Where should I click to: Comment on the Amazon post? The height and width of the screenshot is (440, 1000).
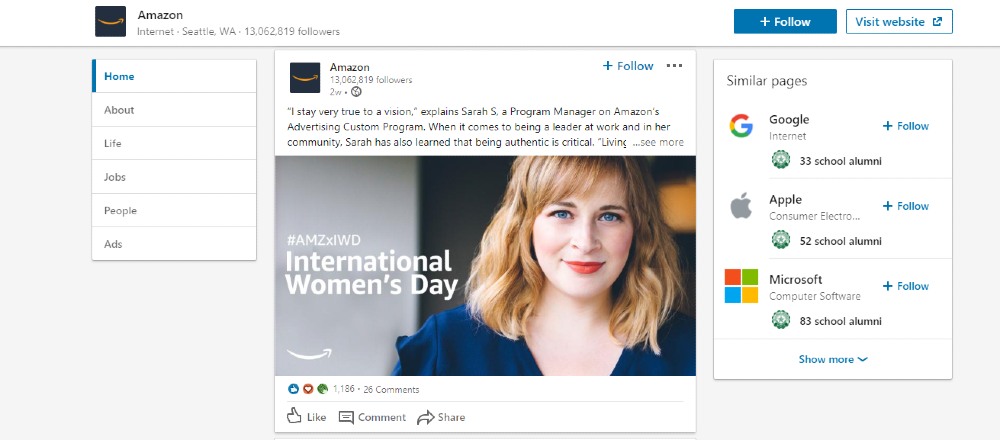coord(372,417)
